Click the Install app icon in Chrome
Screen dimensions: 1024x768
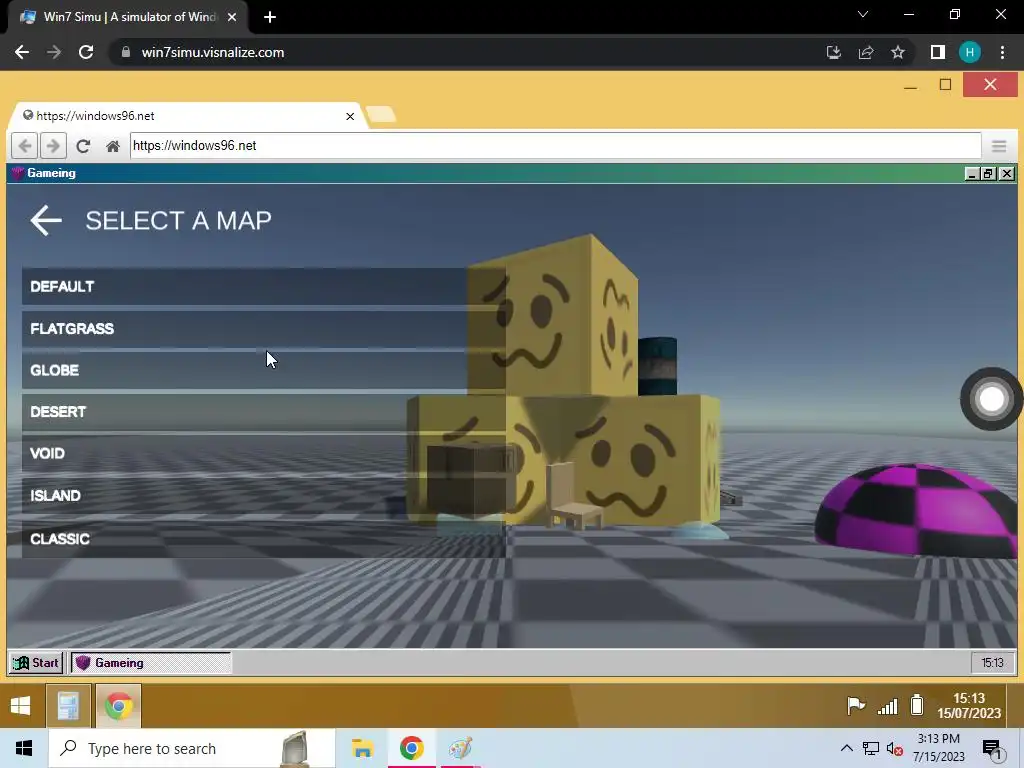(x=833, y=52)
